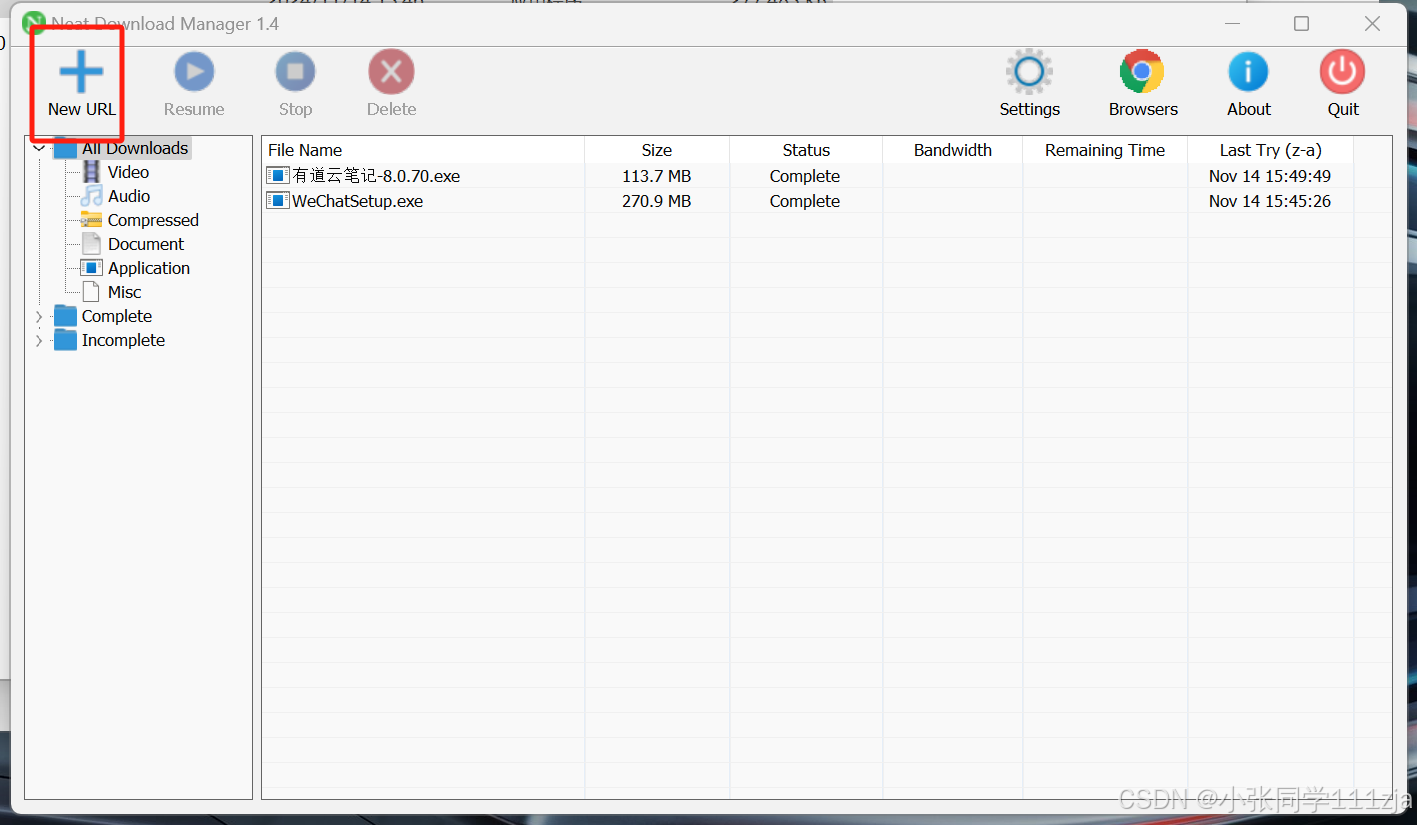This screenshot has height=825, width=1417.
Task: Collapse the All Downloads tree node
Action: point(39,148)
